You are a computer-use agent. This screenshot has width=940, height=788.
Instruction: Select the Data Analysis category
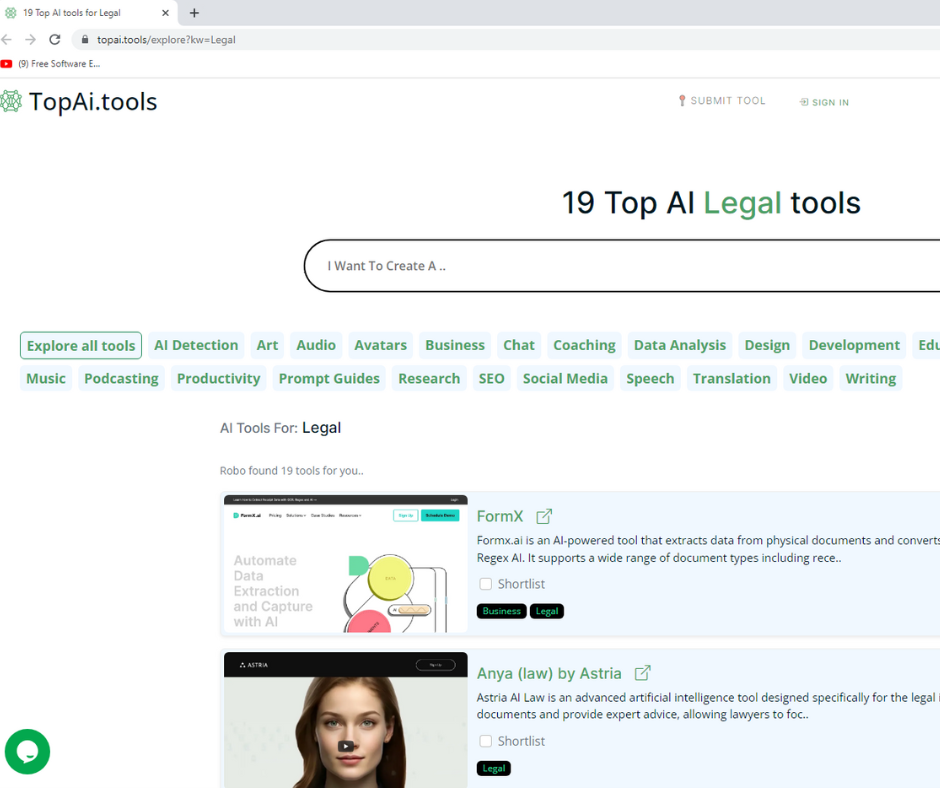pos(680,345)
